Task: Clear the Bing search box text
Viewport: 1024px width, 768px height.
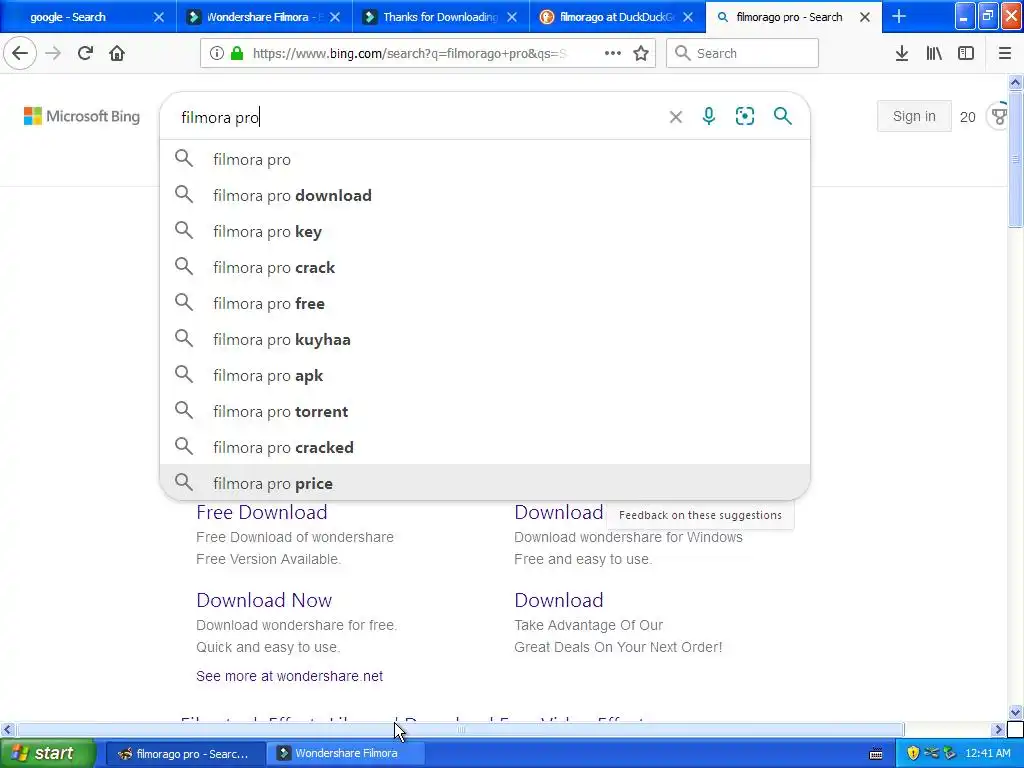Action: pyautogui.click(x=676, y=117)
